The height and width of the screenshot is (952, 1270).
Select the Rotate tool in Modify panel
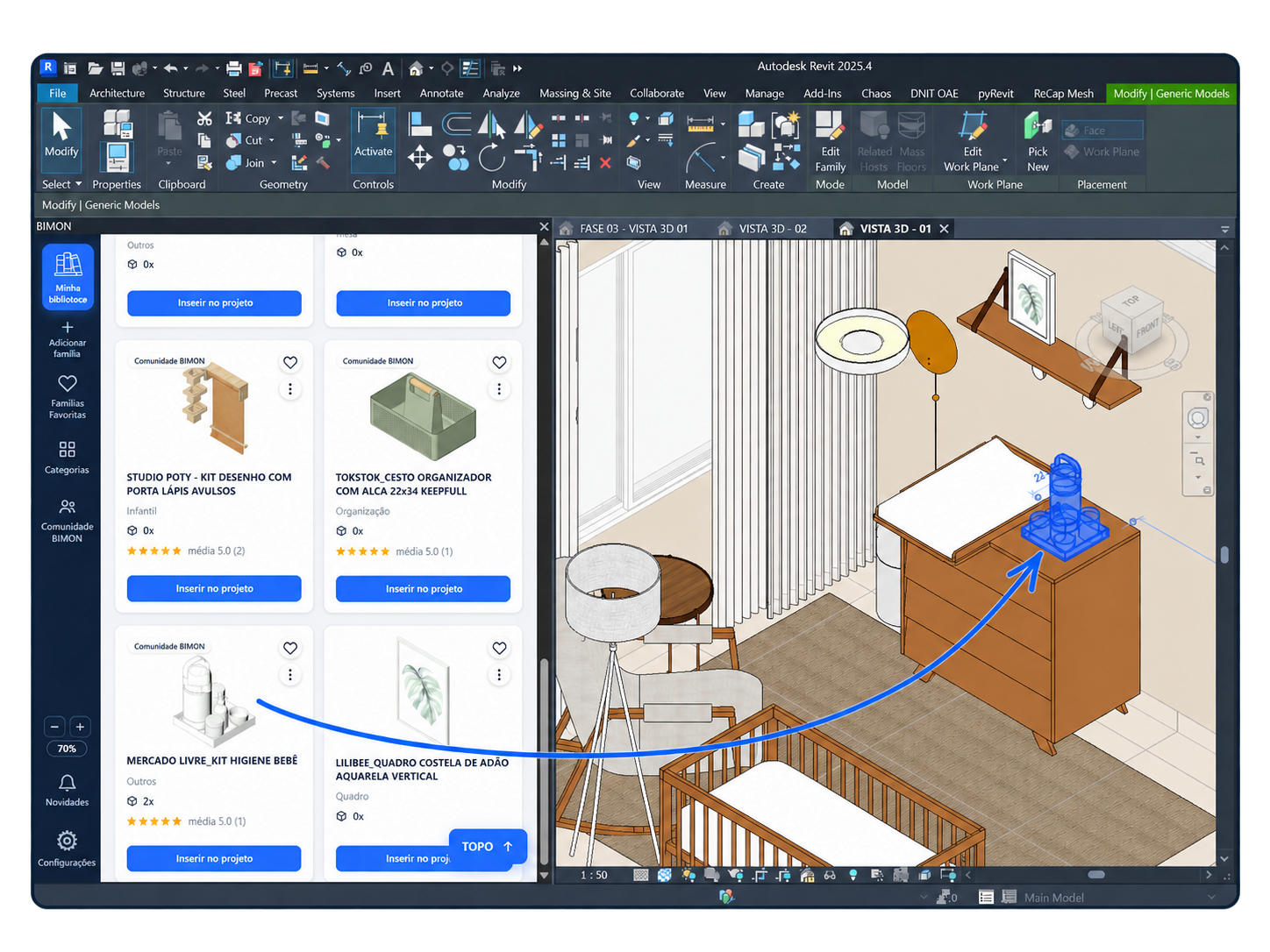point(492,158)
